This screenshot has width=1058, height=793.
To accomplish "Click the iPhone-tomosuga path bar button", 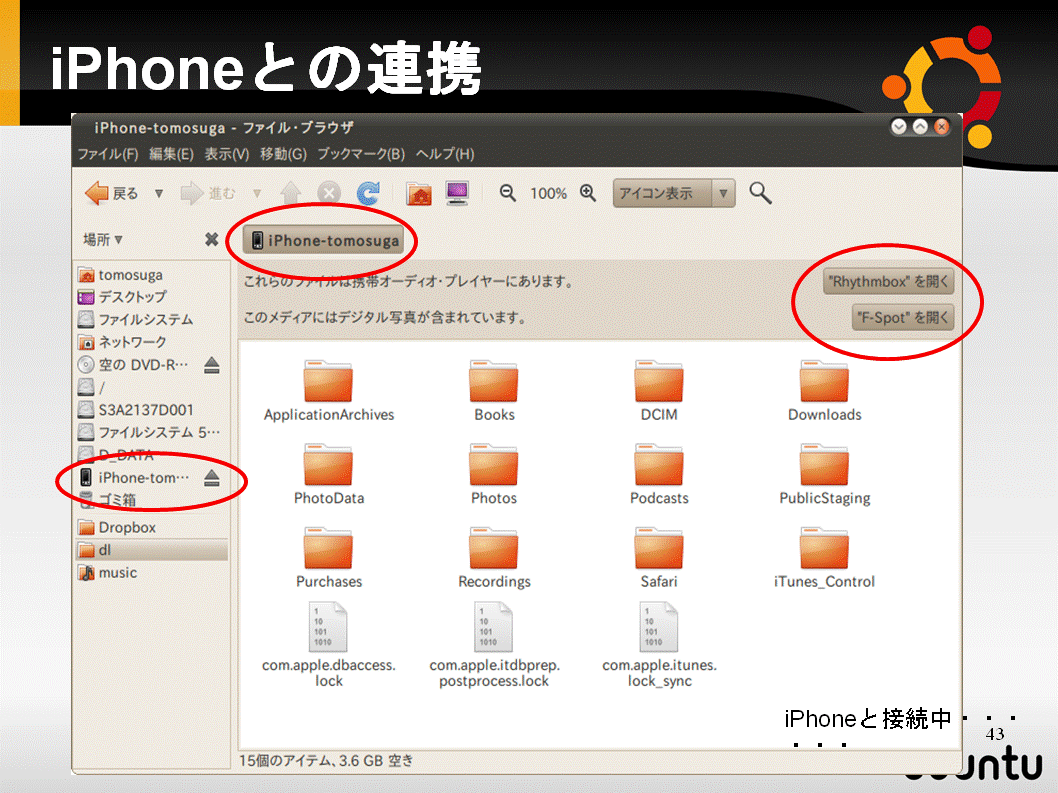I will (325, 240).
